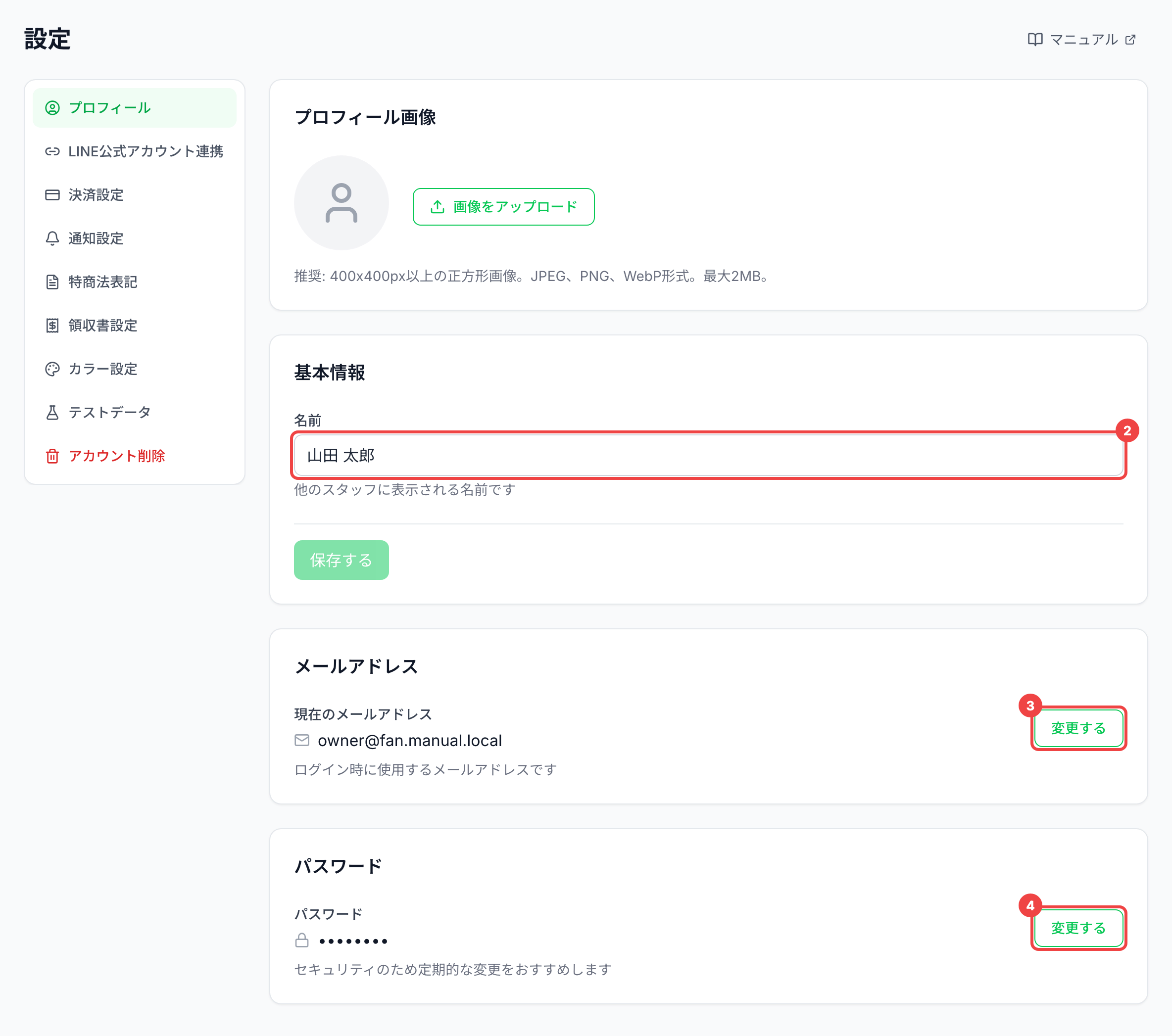Click the red trash icon for アカウント削除
This screenshot has height=1036, width=1172.
pos(52,456)
